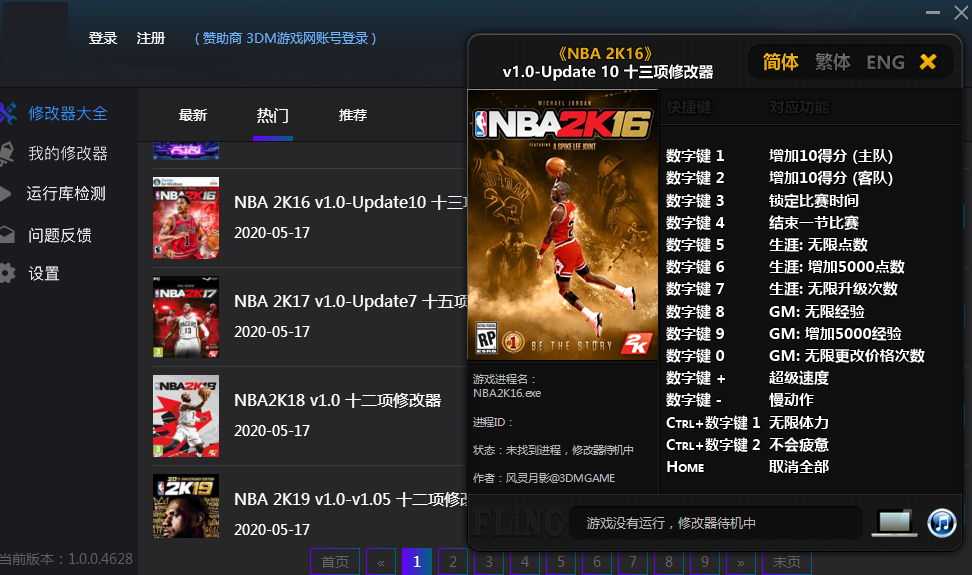The width and height of the screenshot is (972, 575).
Task: Click the 运行库检测 arrow icon
Action: [x=6, y=193]
